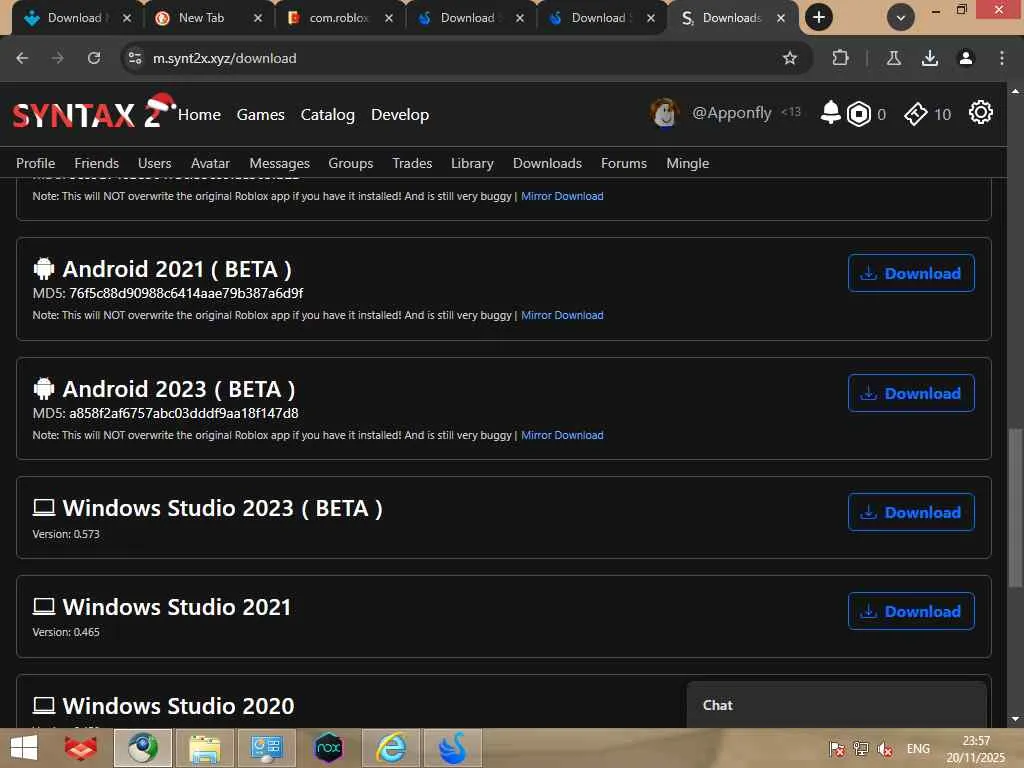Open the notifications bell icon
The width and height of the screenshot is (1024, 768).
[830, 112]
